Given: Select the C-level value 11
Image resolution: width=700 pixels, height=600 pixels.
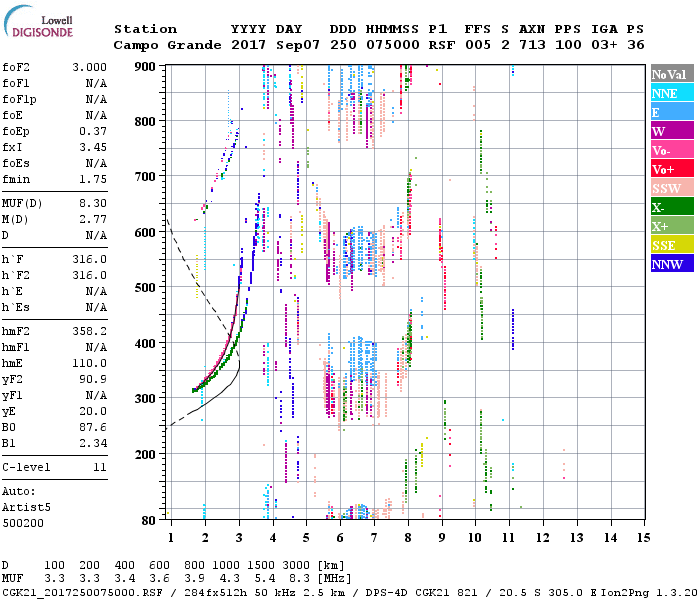Looking at the screenshot, I should (99, 467).
